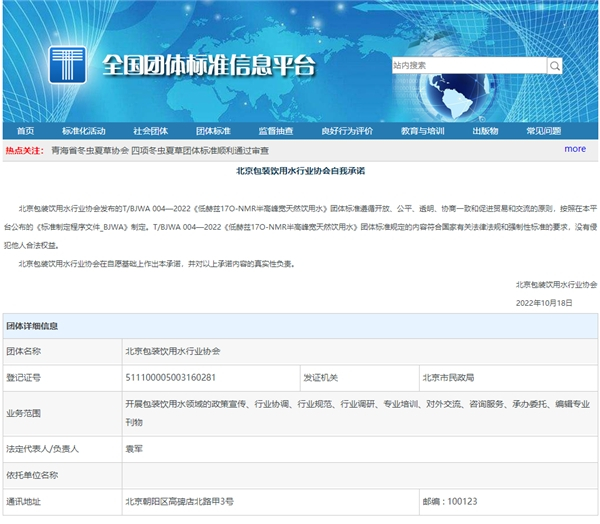The width and height of the screenshot is (600, 524).
Task: Select registration number 51110000500316028 1
Action: click(x=171, y=378)
